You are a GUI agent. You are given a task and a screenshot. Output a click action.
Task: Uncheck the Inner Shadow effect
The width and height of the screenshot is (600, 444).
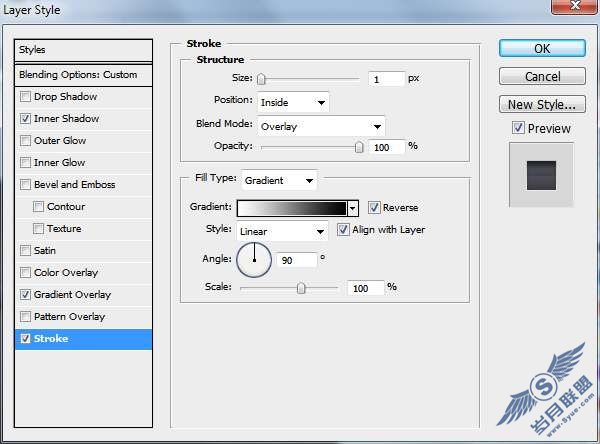pos(25,119)
